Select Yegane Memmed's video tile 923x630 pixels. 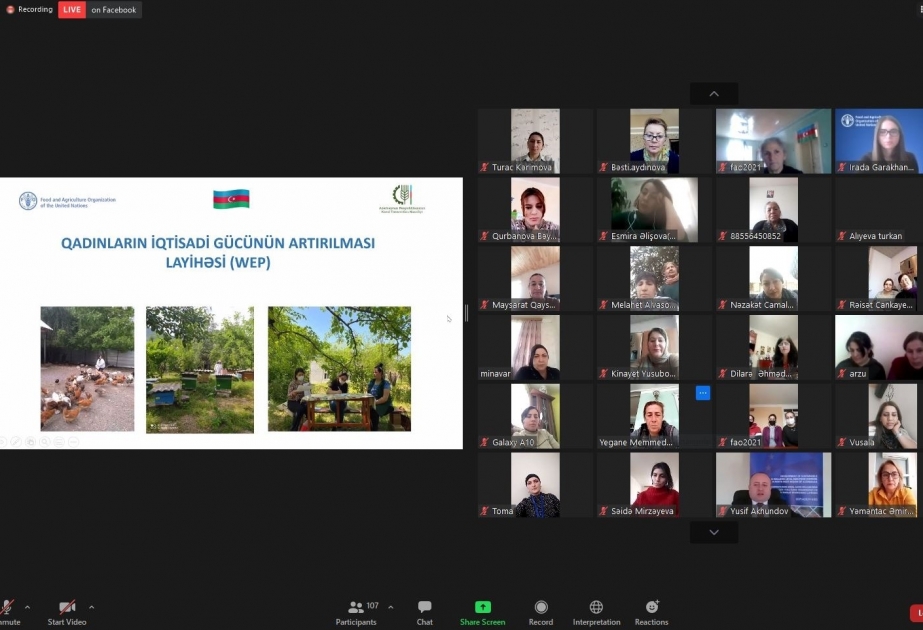click(x=654, y=416)
